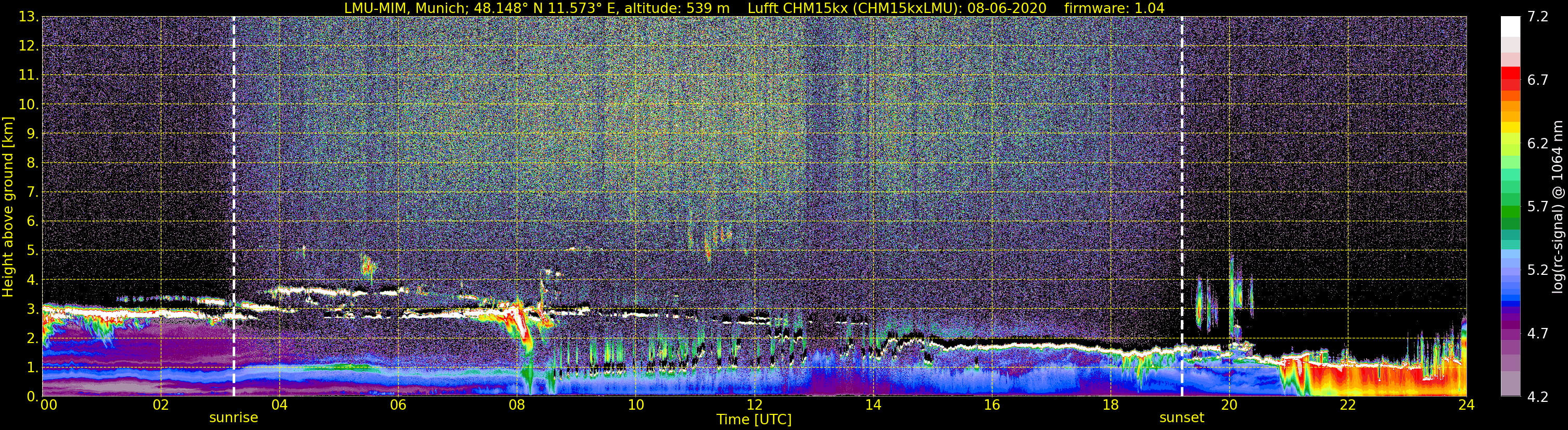Click the white top segment of colorbar
Image resolution: width=1568 pixels, height=430 pixels.
[1510, 27]
